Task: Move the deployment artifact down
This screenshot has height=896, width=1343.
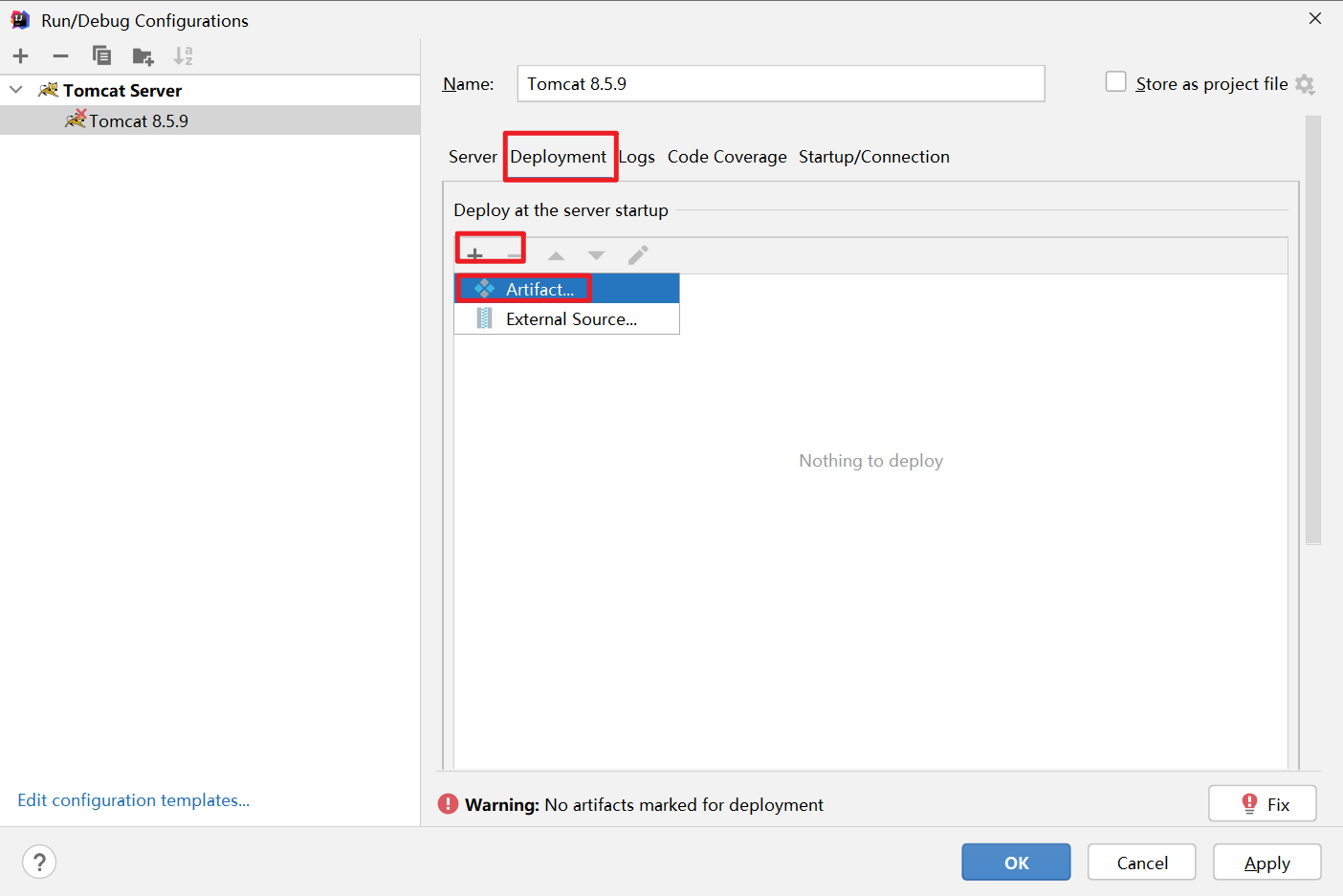Action: pyautogui.click(x=596, y=253)
